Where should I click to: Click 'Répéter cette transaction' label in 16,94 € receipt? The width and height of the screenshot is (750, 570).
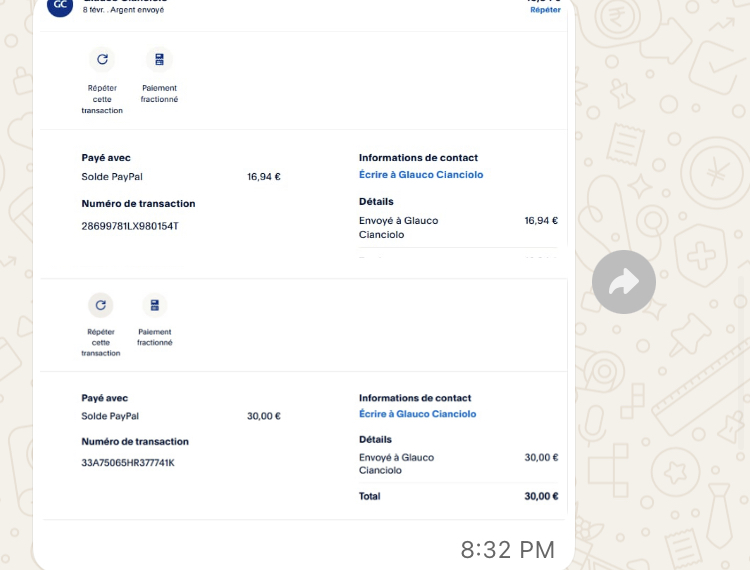coord(102,99)
